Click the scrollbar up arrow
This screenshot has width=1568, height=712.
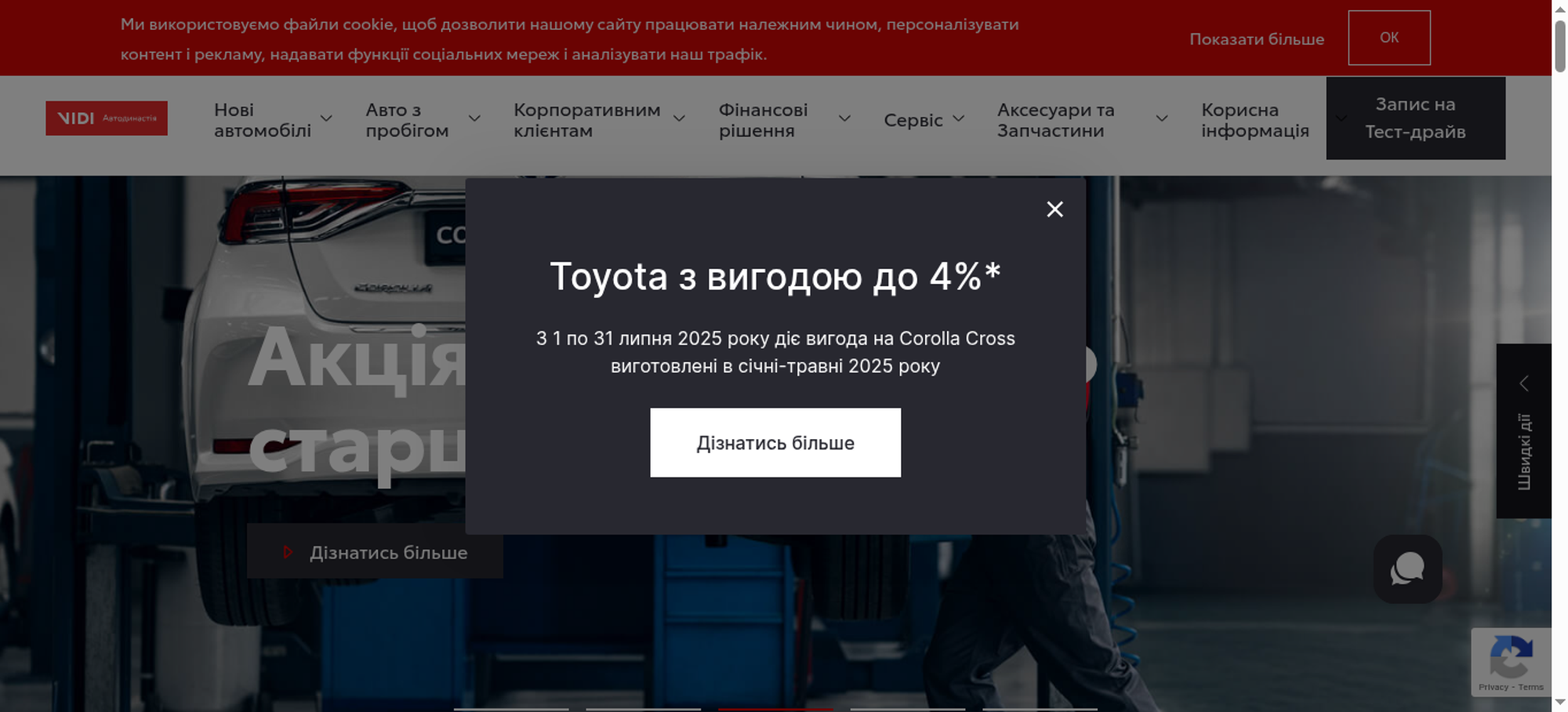(x=1560, y=8)
